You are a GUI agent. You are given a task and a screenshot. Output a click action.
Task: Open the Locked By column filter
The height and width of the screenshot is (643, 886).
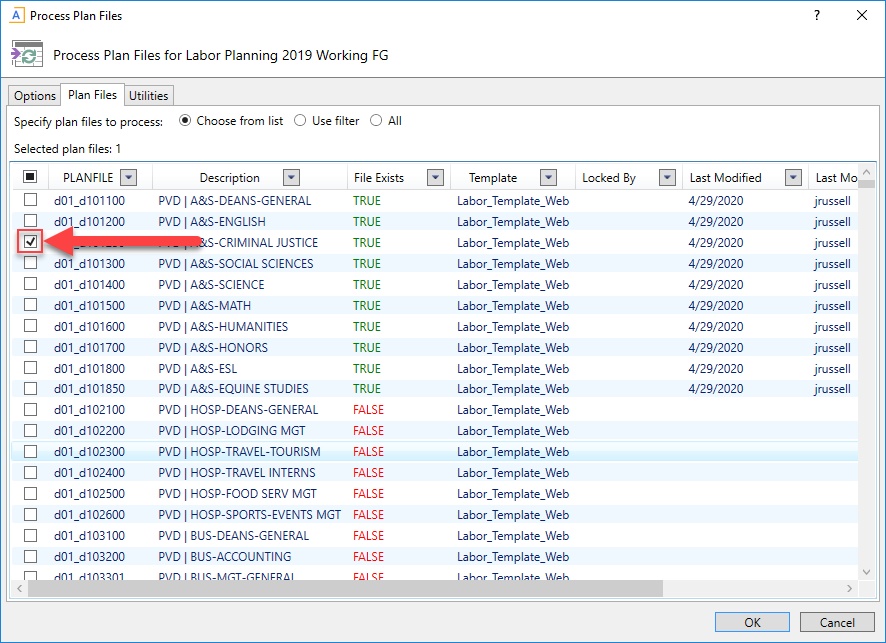click(668, 178)
